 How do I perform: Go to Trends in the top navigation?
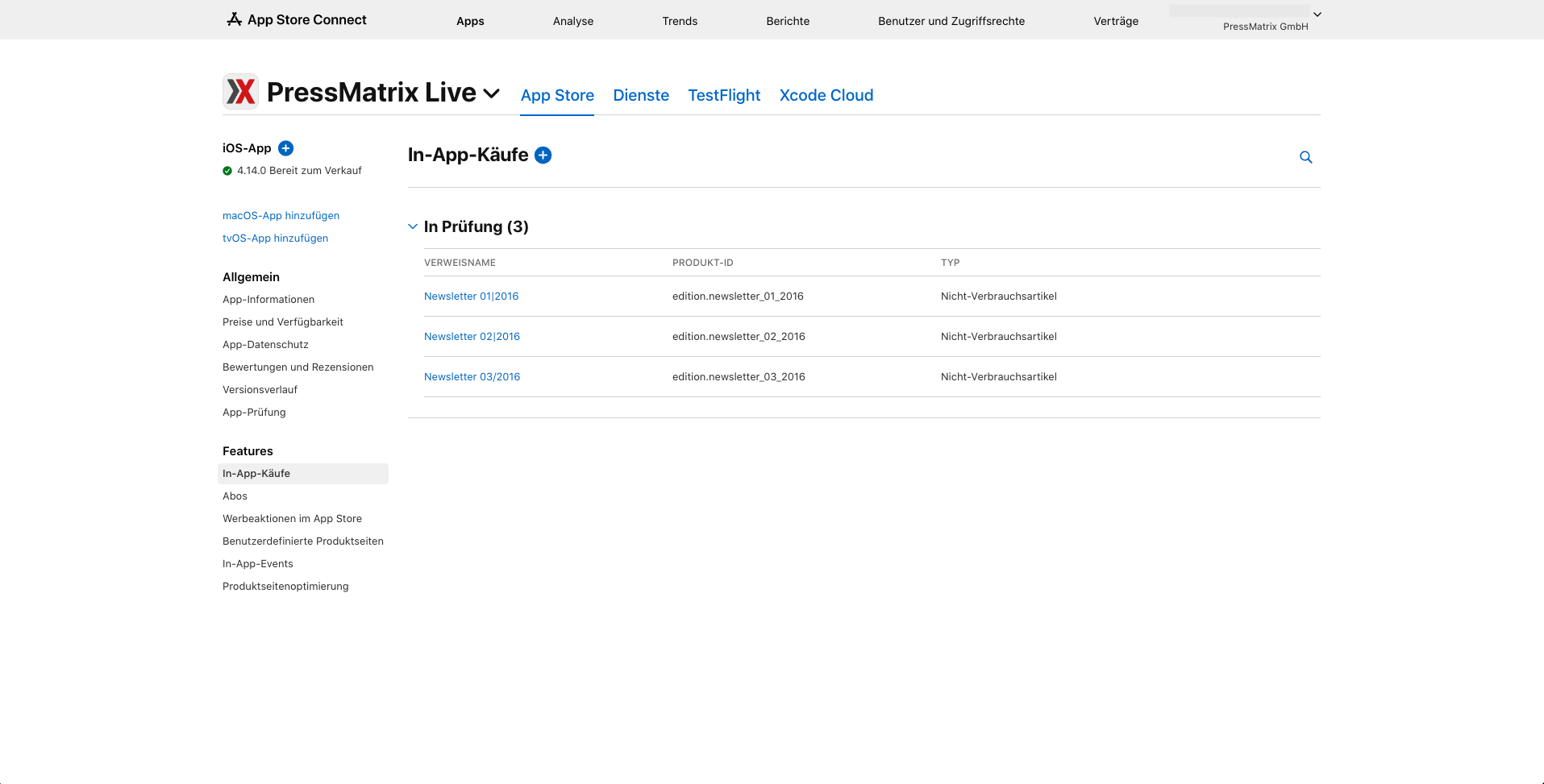click(x=680, y=21)
